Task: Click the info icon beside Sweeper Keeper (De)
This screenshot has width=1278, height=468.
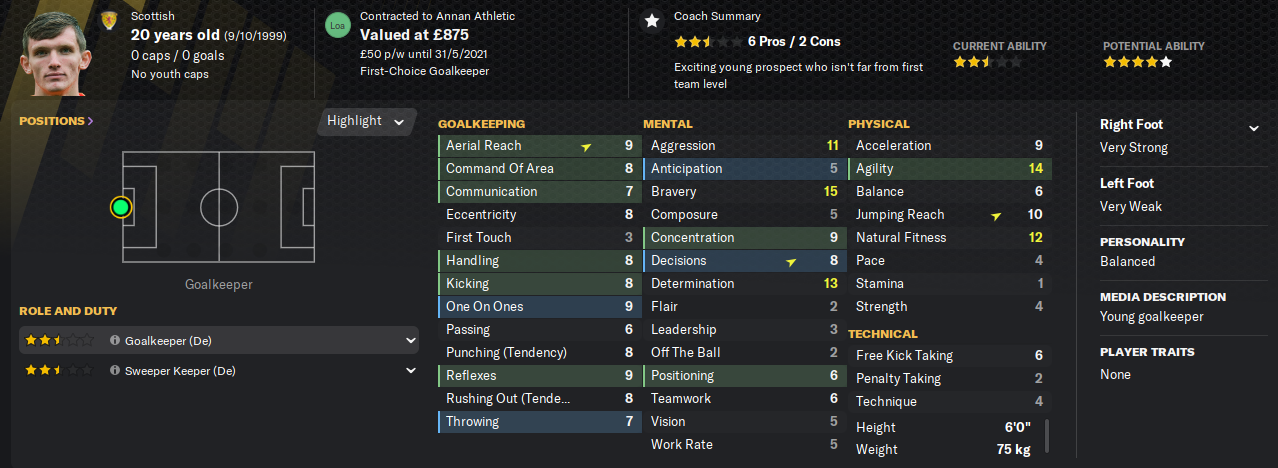Action: tap(115, 371)
